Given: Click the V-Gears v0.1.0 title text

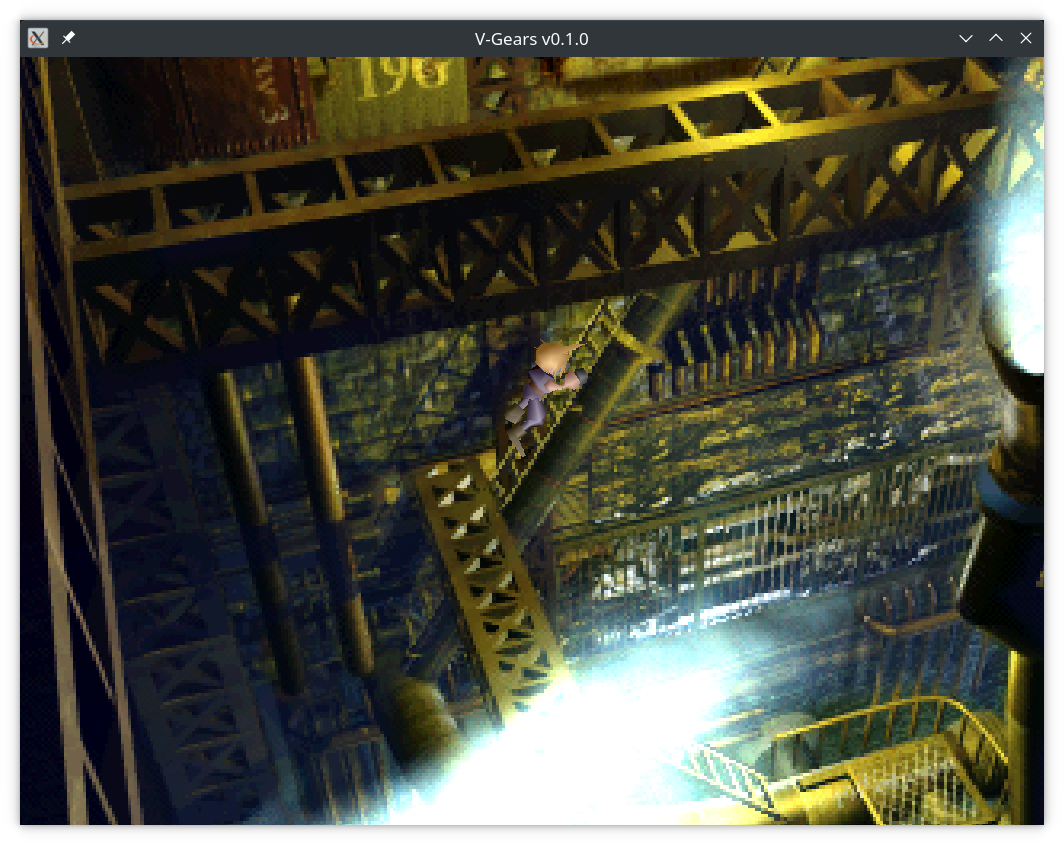Looking at the screenshot, I should pyautogui.click(x=531, y=39).
